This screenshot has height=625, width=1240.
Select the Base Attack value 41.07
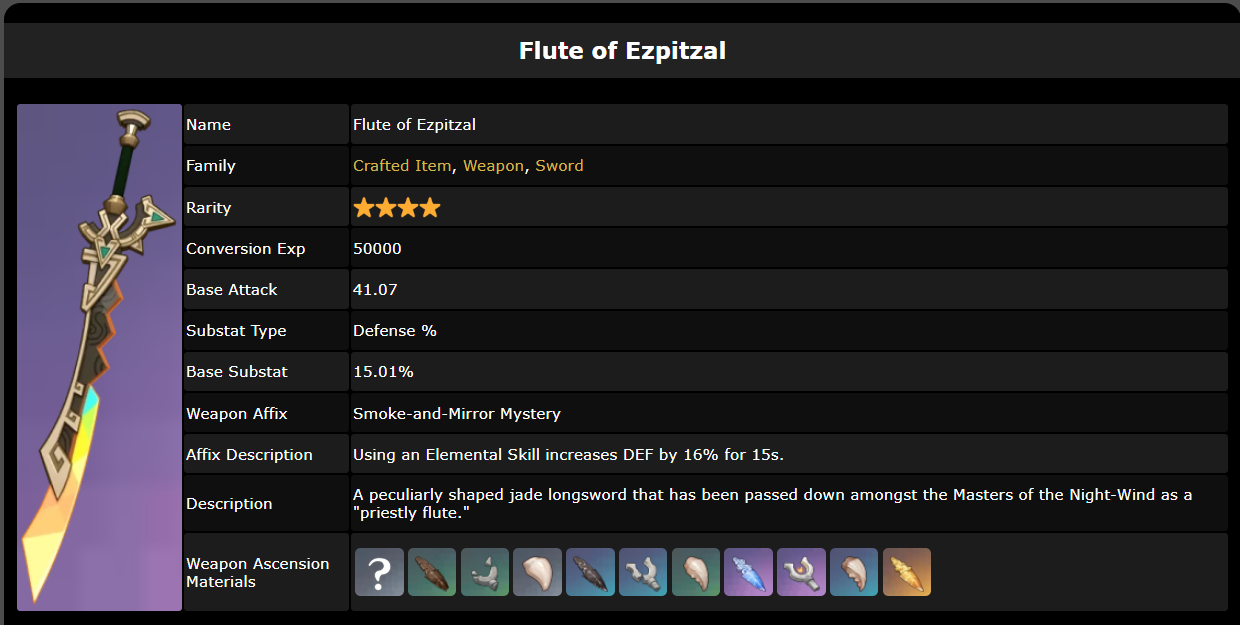pos(375,290)
